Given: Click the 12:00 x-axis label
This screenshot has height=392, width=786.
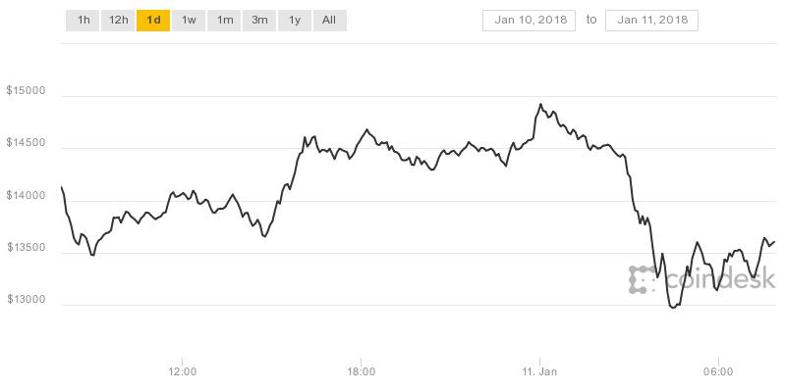Looking at the screenshot, I should [x=182, y=372].
